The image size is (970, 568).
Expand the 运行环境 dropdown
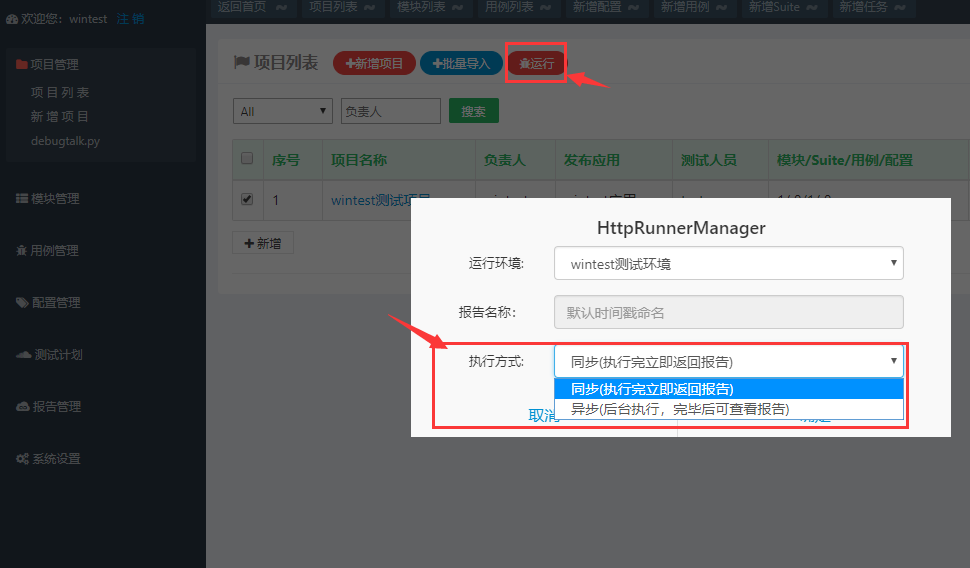click(x=728, y=264)
